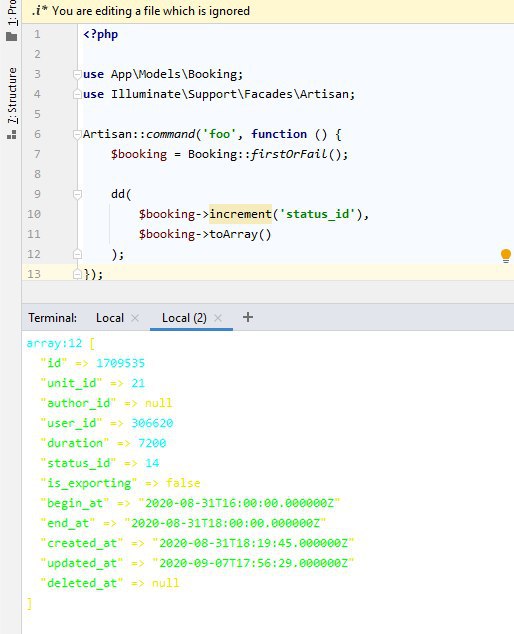Click the toArray() call on line 11
The height and width of the screenshot is (634, 514).
tap(240, 234)
